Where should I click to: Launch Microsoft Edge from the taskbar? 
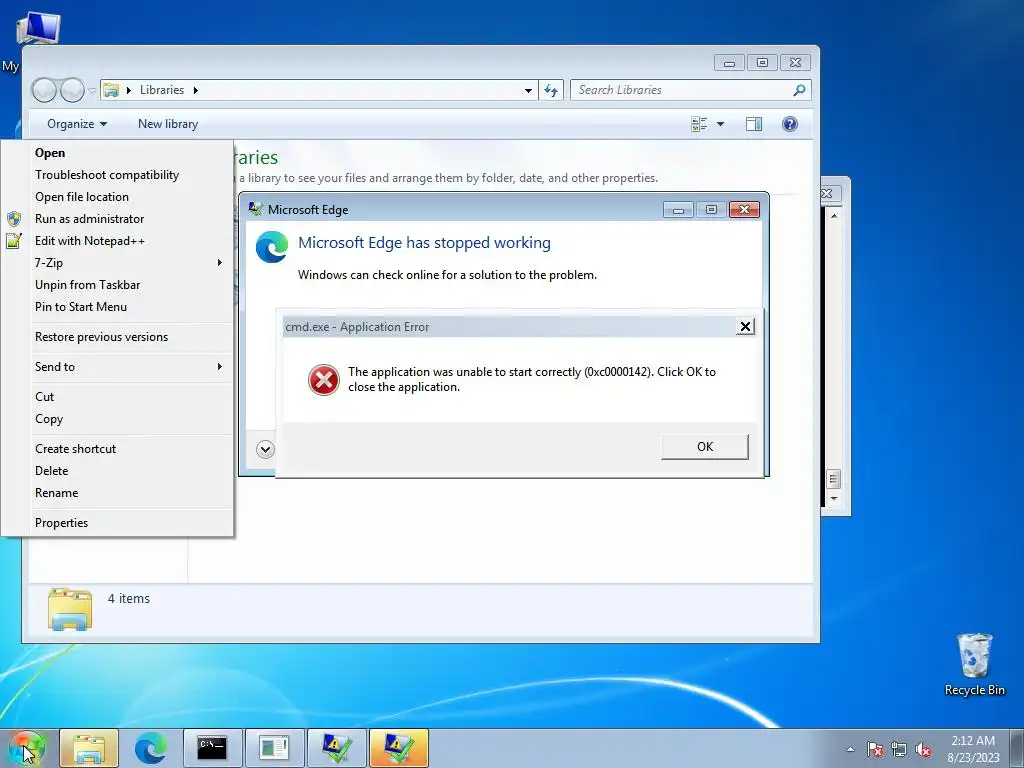point(150,748)
